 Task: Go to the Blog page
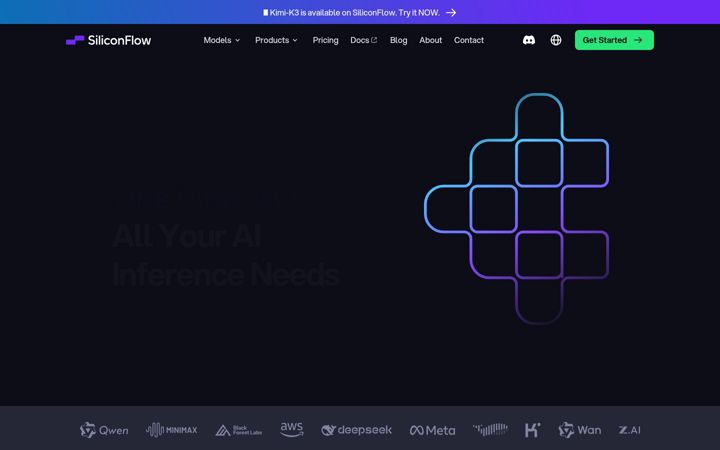click(399, 40)
